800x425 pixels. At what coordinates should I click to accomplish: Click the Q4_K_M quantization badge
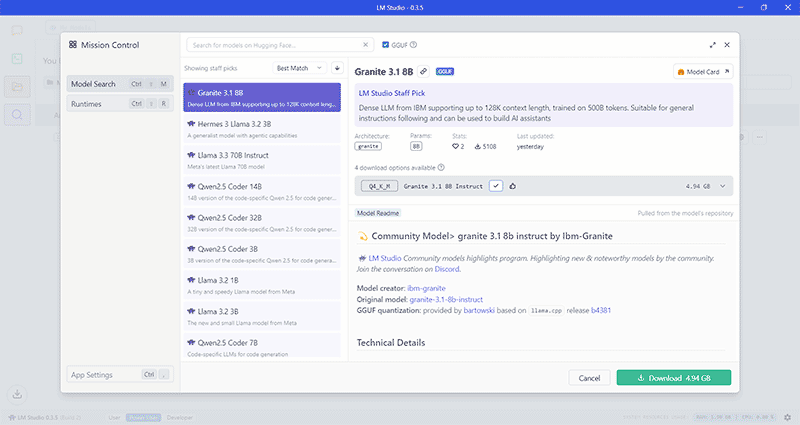(x=380, y=186)
